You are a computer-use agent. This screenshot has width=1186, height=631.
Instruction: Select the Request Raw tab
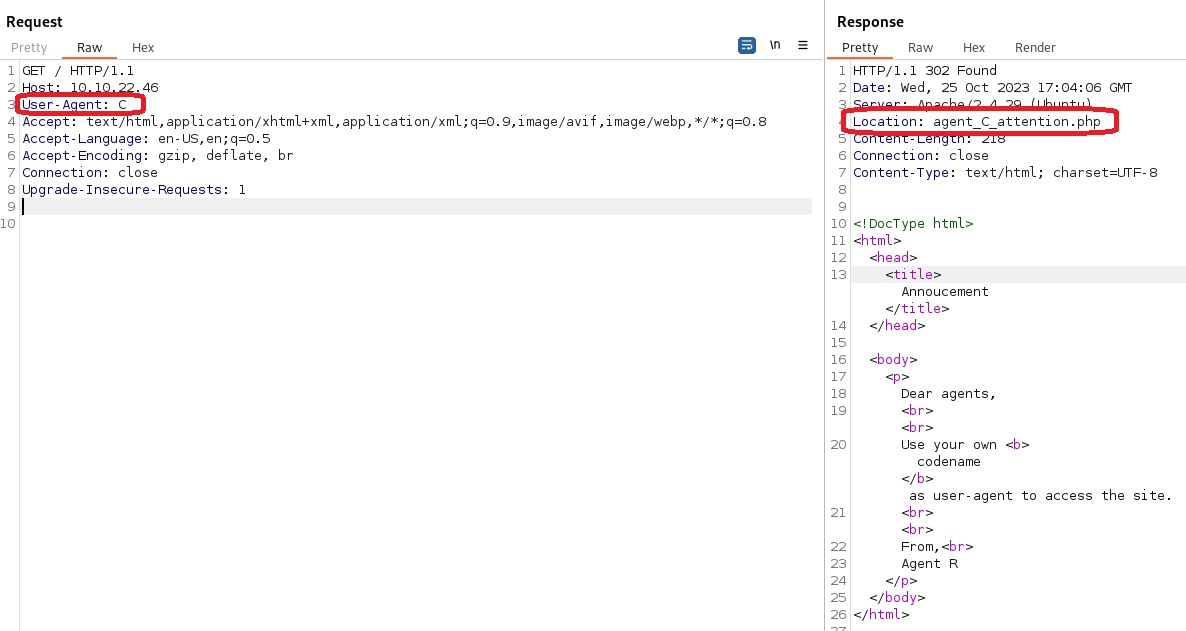coord(89,48)
